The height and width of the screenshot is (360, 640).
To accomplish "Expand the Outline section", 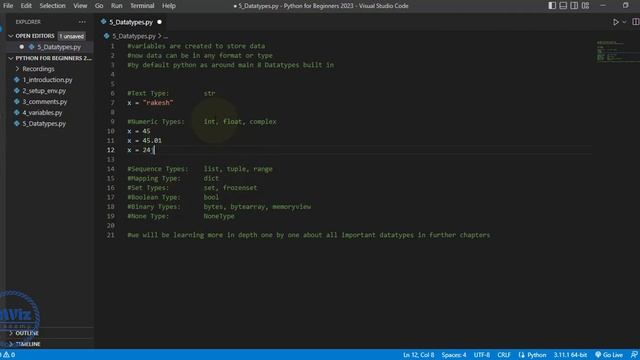I will [x=27, y=333].
